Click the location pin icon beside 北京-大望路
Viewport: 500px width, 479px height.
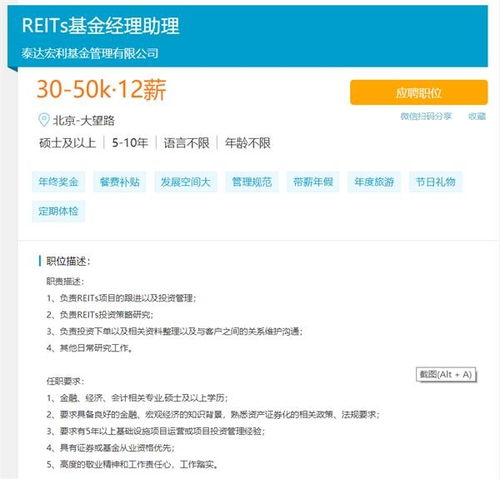(x=44, y=120)
